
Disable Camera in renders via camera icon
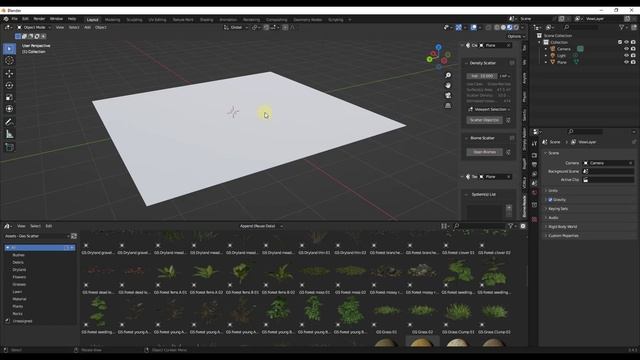(633, 49)
